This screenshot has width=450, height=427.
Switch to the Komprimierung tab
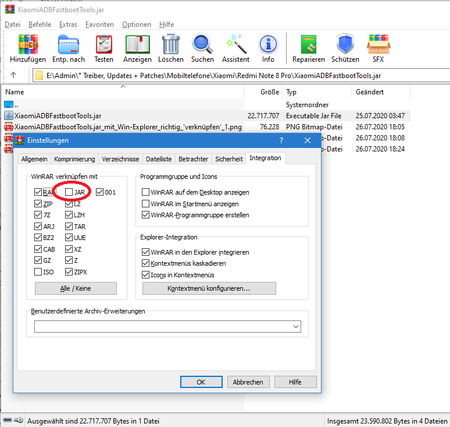[x=74, y=159]
